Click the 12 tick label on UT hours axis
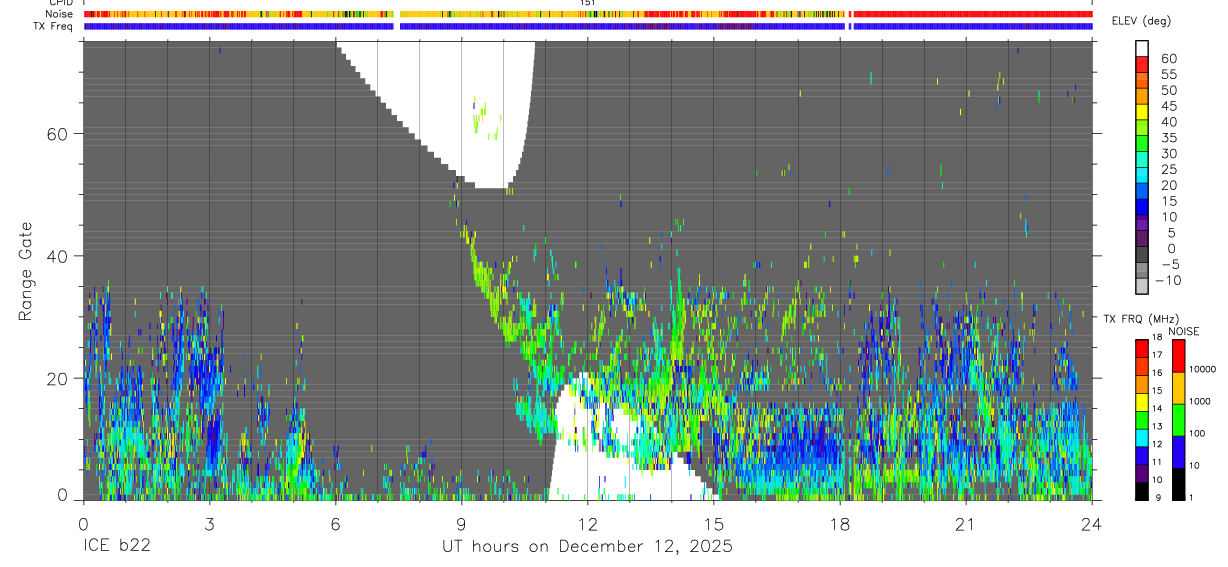This screenshot has width=1228, height=567. (587, 523)
